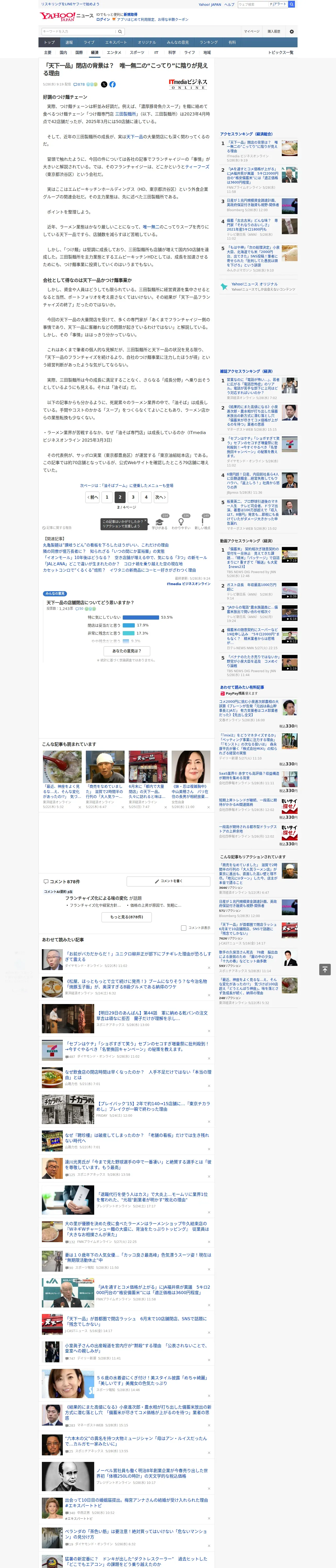Click the back-to-top arrow button

[325, 969]
